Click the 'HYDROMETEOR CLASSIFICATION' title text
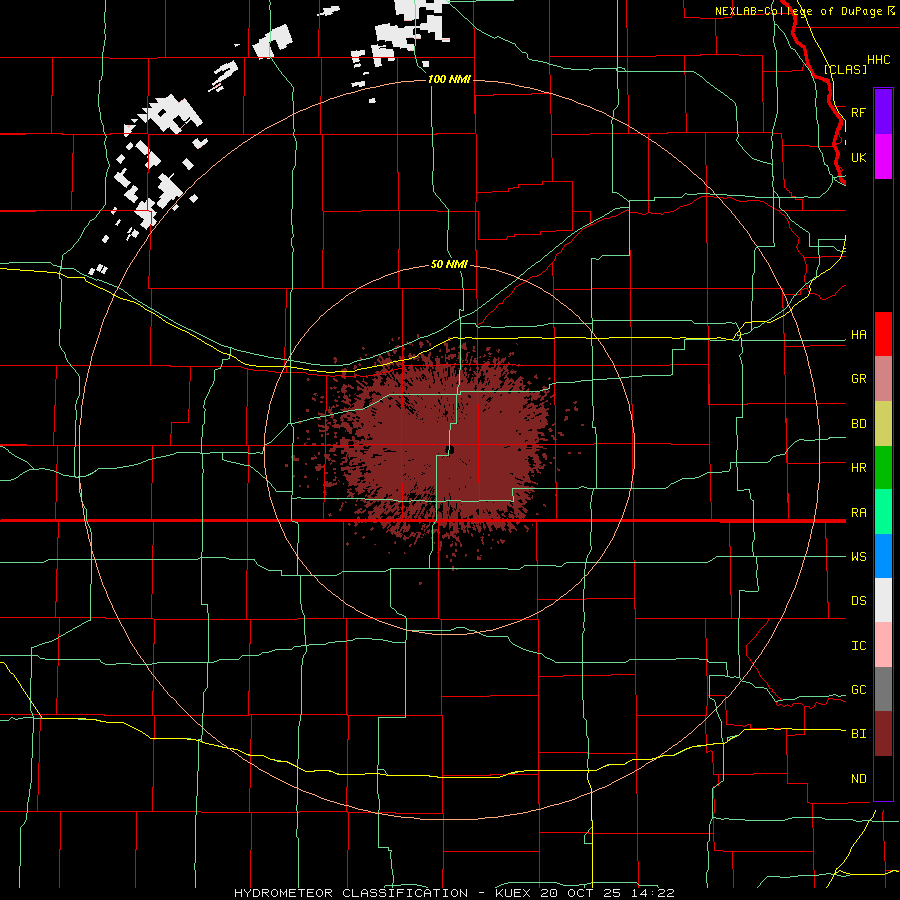This screenshot has width=900, height=900. coord(351,893)
